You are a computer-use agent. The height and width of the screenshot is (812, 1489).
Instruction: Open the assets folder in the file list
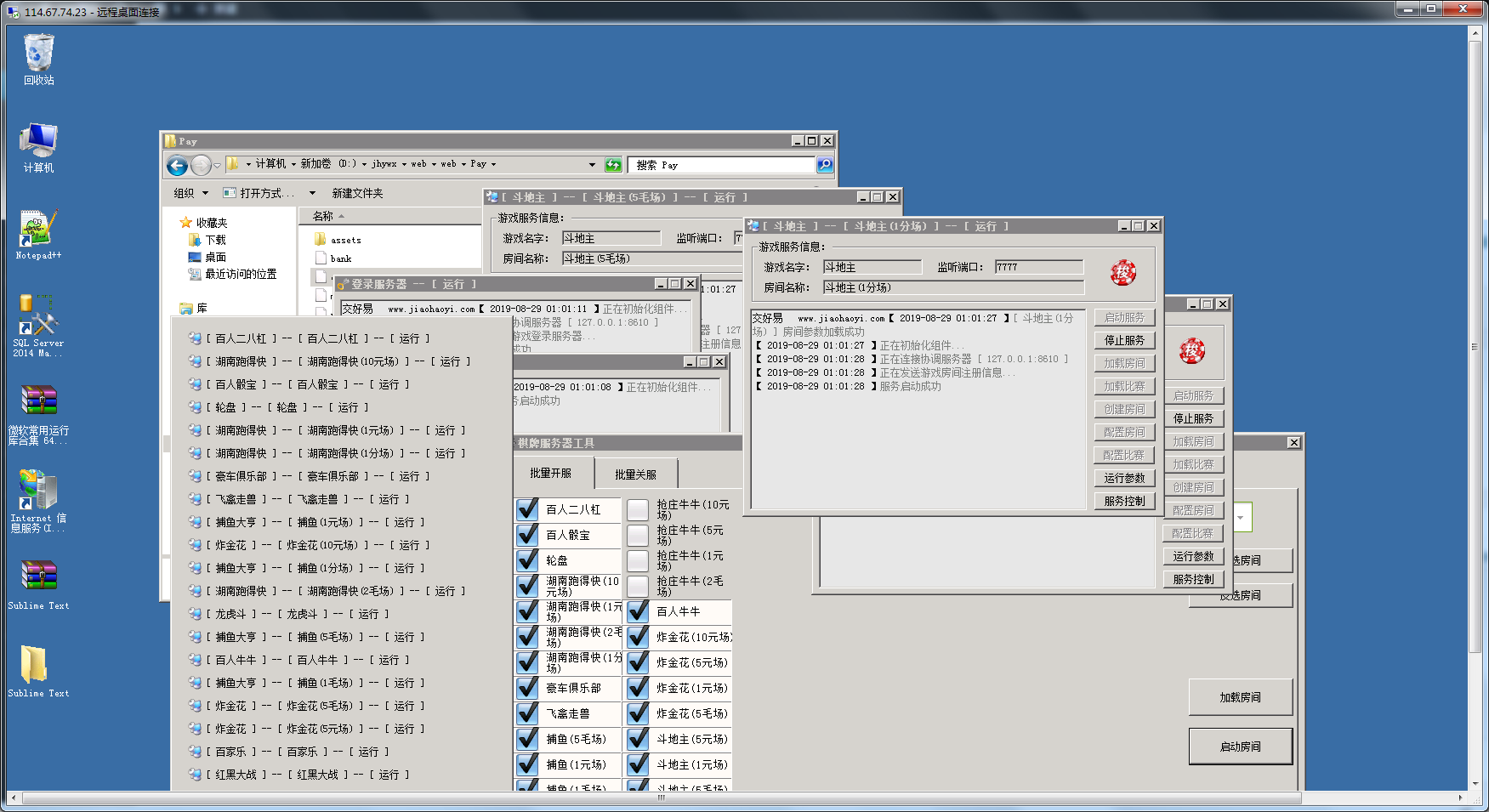(345, 240)
